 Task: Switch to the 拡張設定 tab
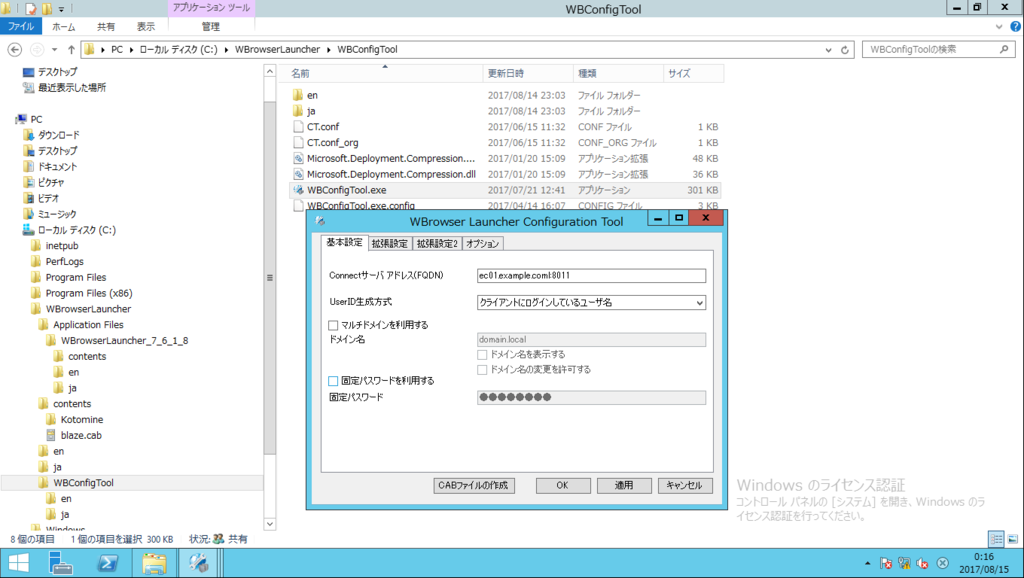coord(389,242)
